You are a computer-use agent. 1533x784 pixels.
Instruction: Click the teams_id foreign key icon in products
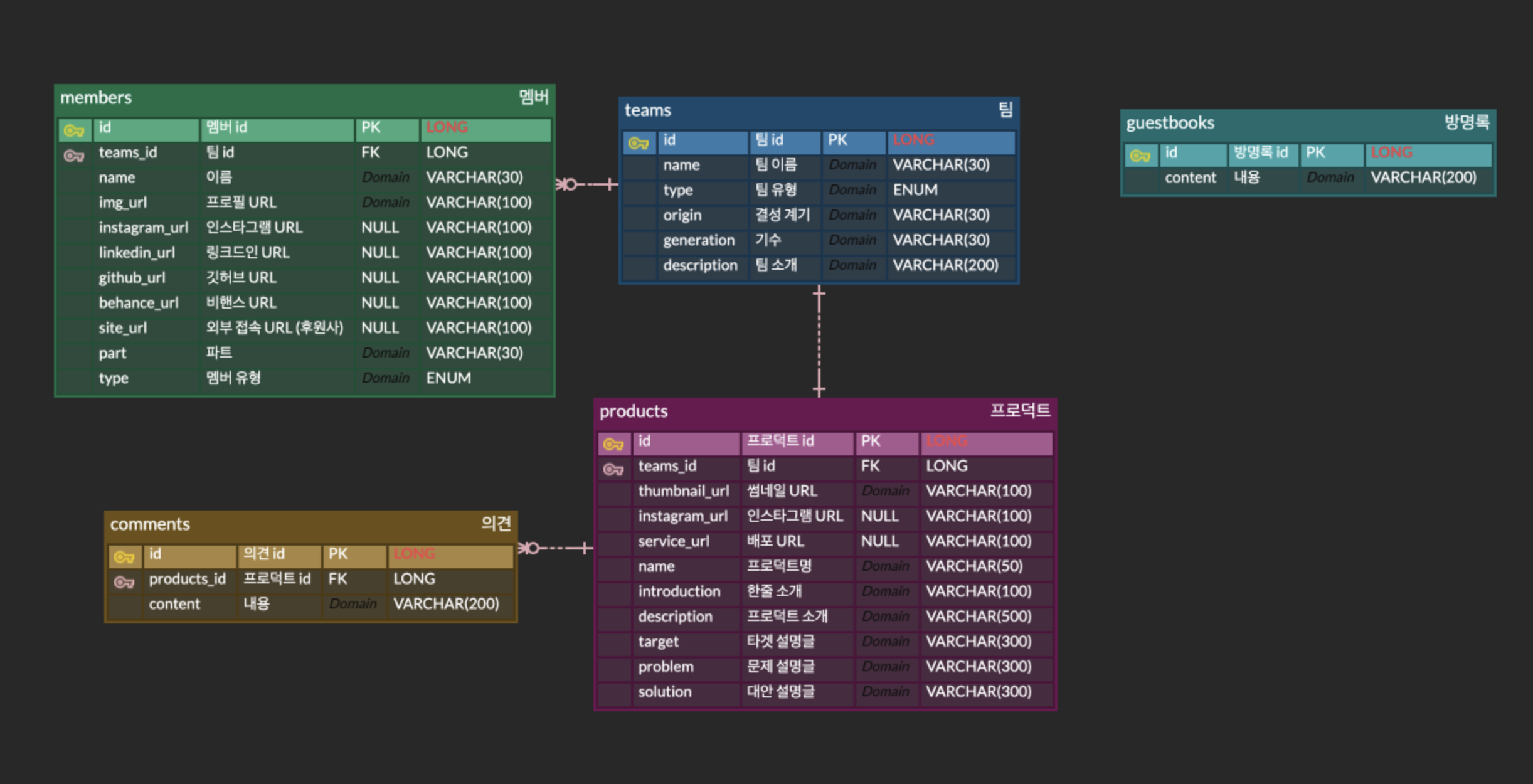[x=613, y=469]
